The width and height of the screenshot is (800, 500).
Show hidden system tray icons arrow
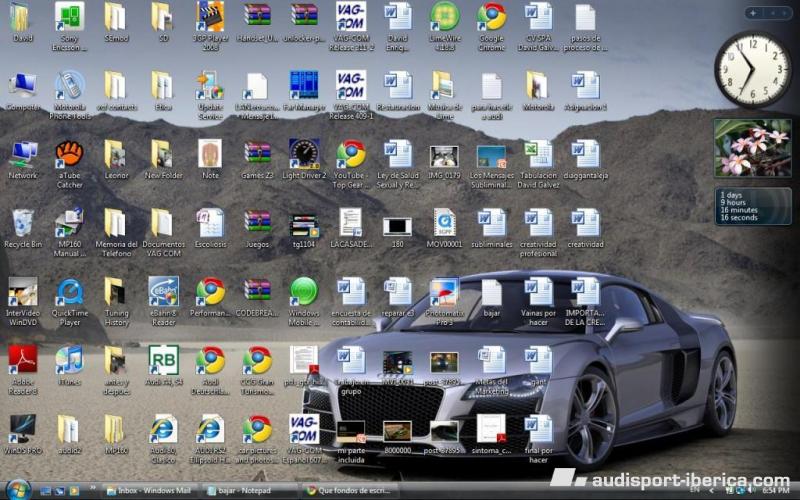(x=712, y=491)
